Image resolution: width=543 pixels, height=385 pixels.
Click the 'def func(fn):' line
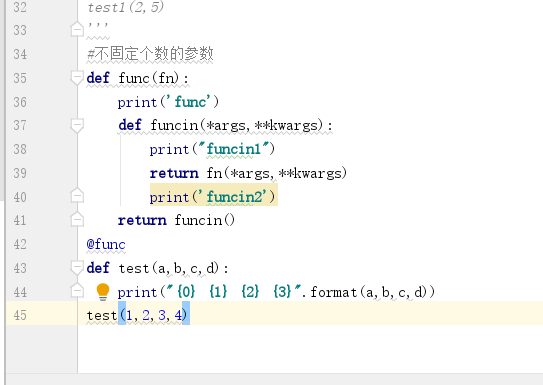click(138, 78)
